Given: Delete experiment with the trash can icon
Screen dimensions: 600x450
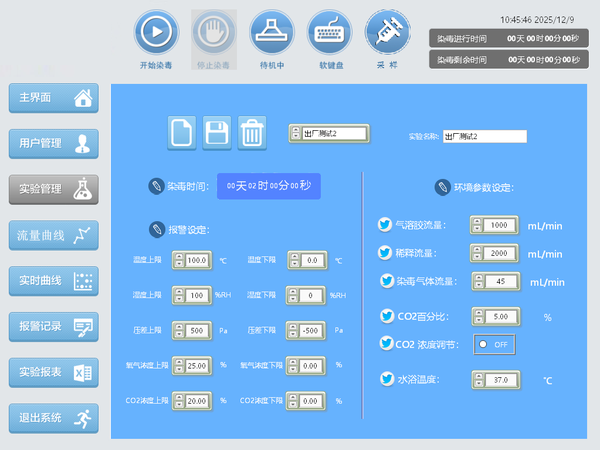Looking at the screenshot, I should click(x=252, y=132).
